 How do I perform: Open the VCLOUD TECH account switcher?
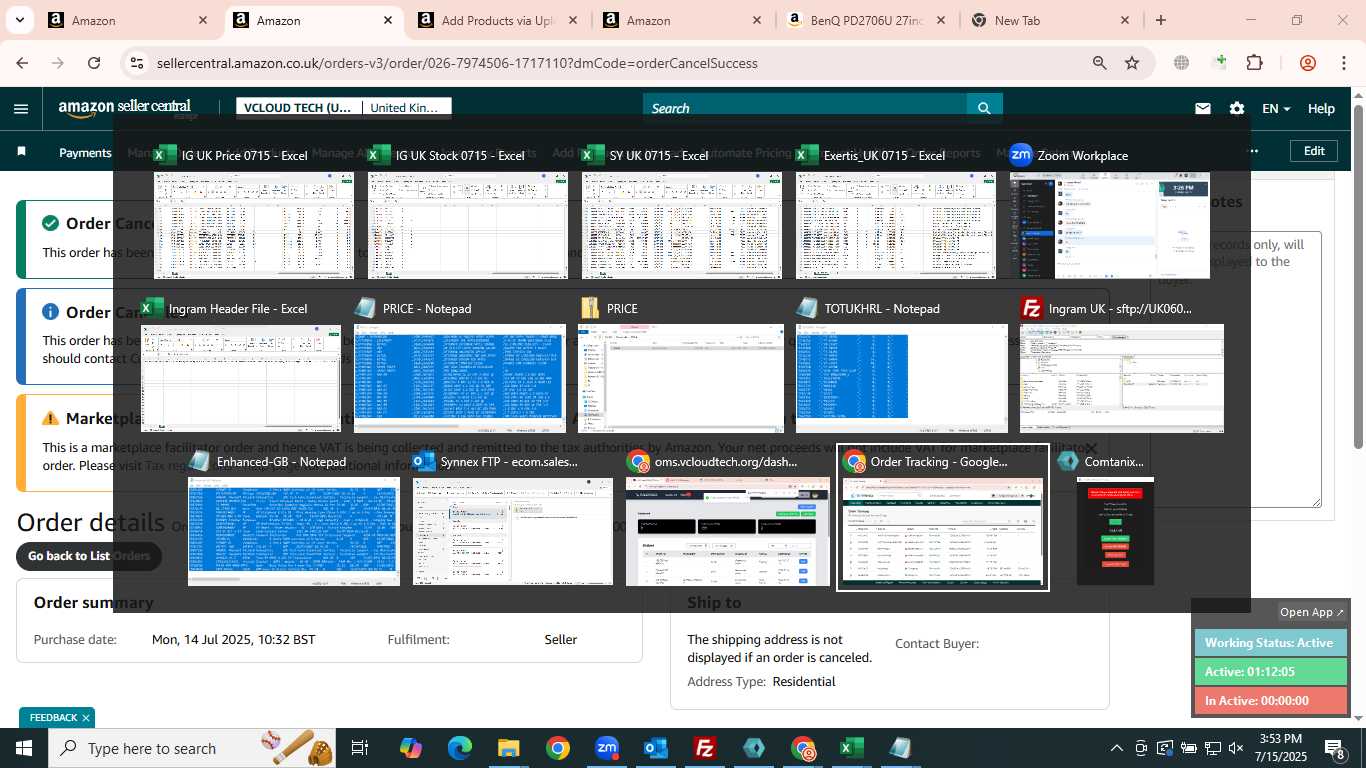pyautogui.click(x=299, y=107)
